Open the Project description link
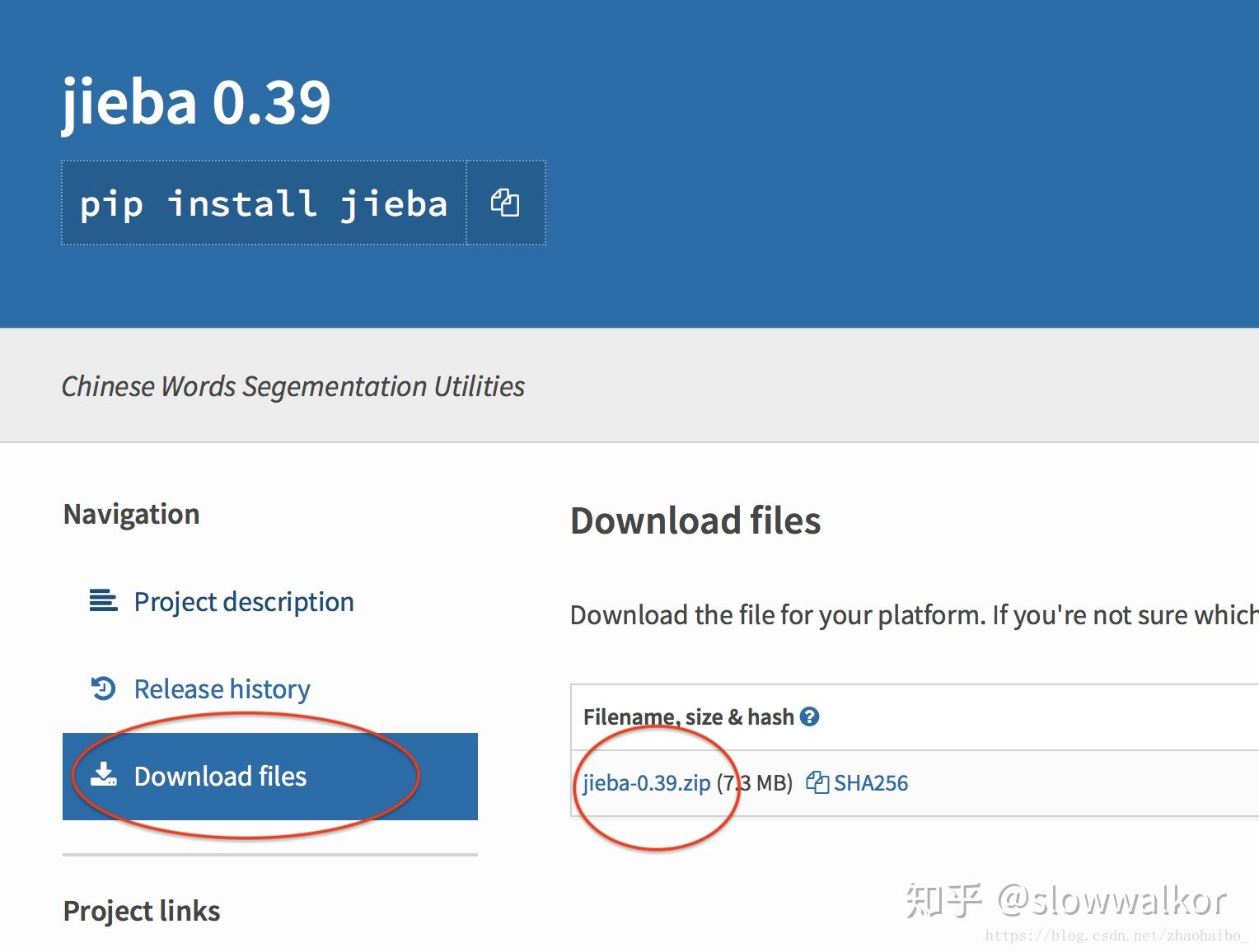Screen dimensions: 1259x952 pyautogui.click(x=244, y=601)
